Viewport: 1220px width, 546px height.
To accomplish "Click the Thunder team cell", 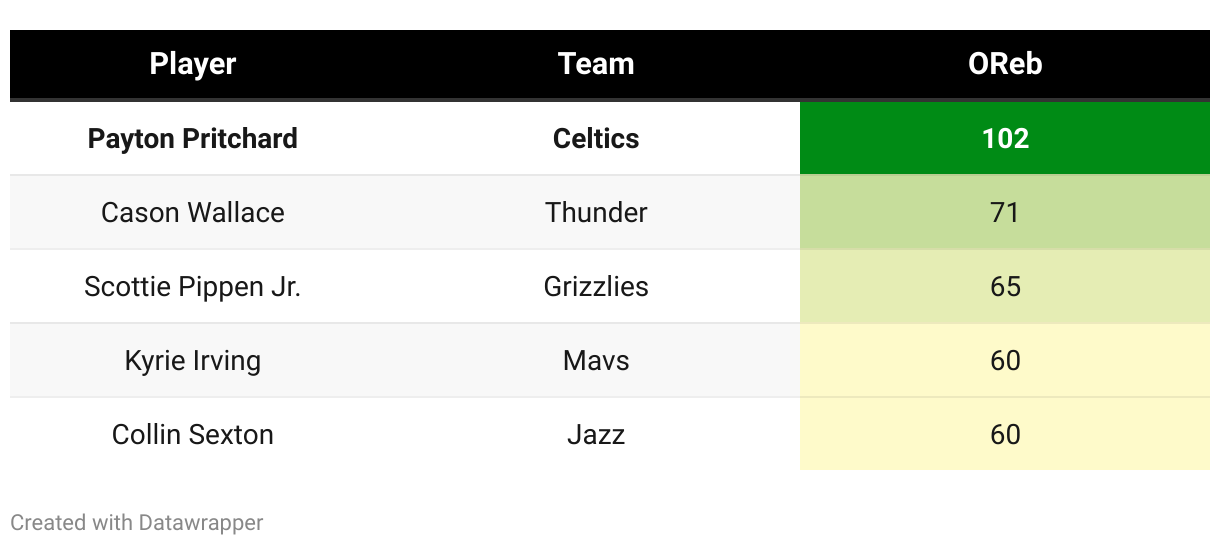I will (596, 212).
